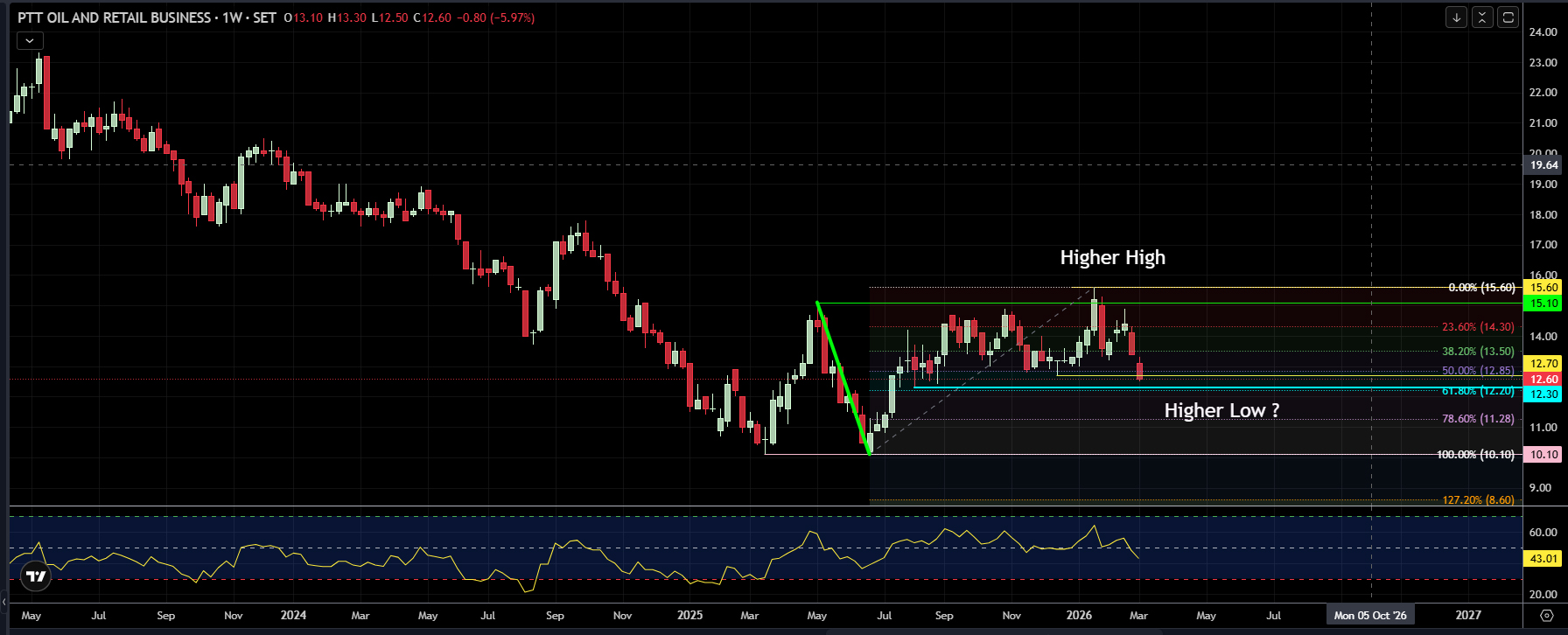
Task: Click the green 15.10 tag on the price axis
Action: click(x=1544, y=304)
